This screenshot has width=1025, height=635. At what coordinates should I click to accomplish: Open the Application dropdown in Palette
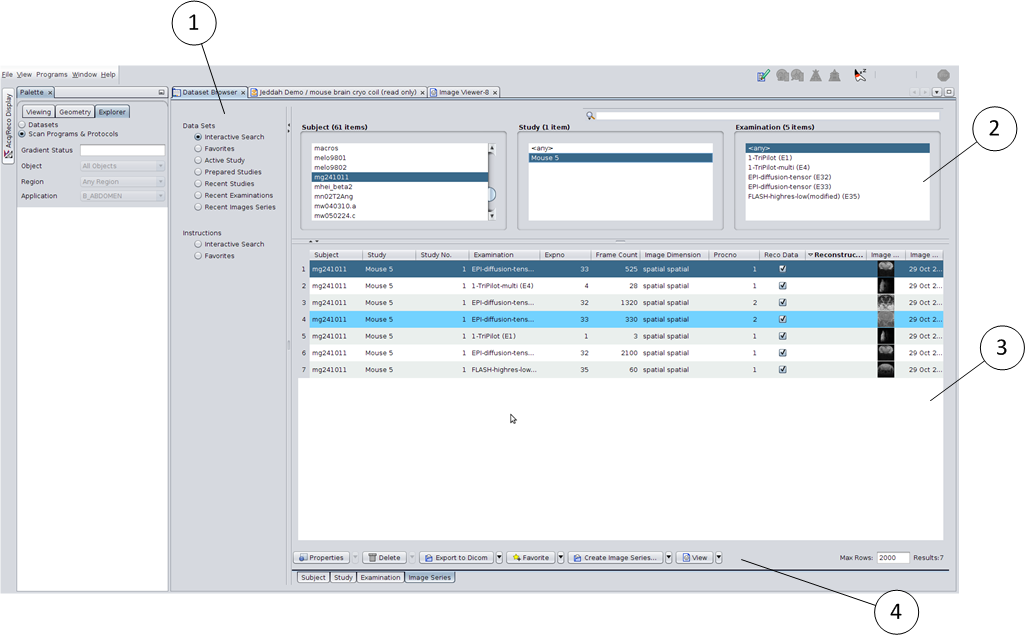(x=122, y=196)
